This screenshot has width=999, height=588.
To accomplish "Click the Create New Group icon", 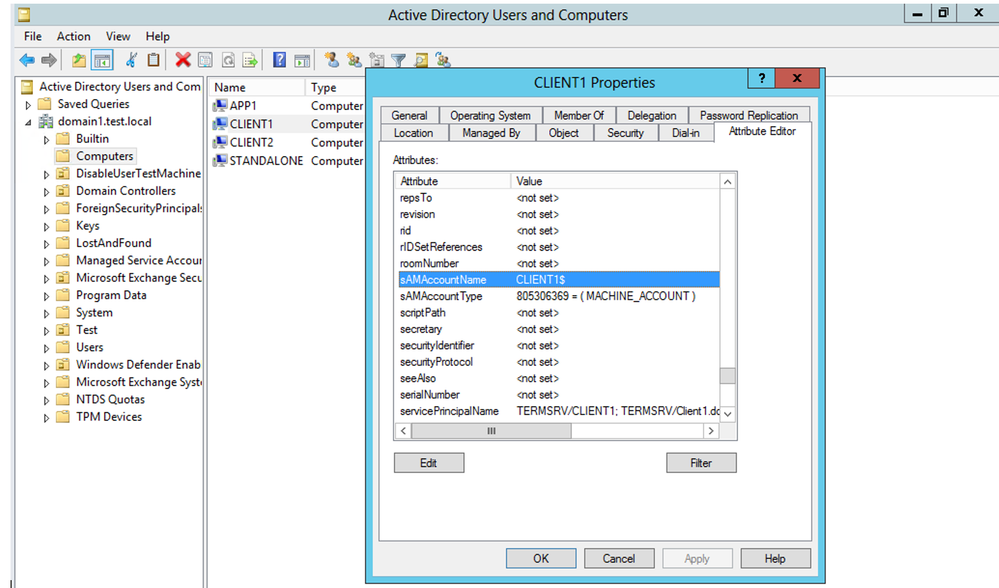I will 356,60.
